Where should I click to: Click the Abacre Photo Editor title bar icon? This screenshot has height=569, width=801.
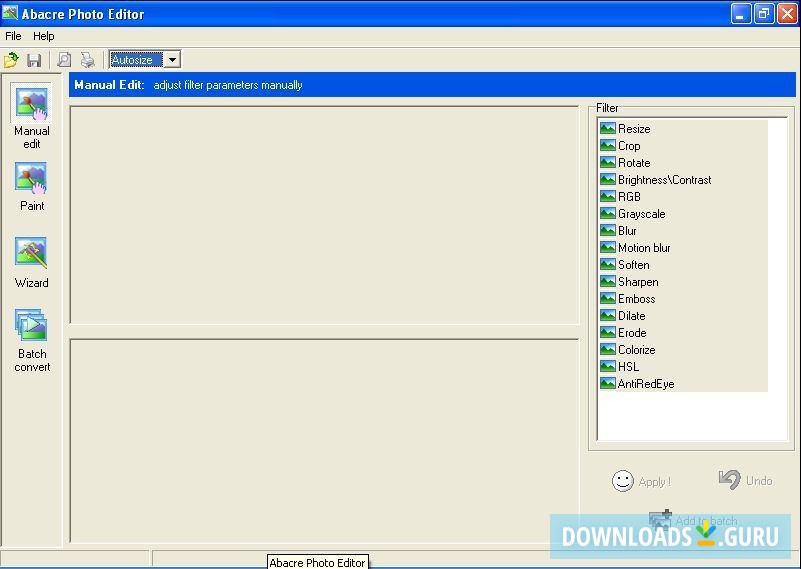pos(10,13)
